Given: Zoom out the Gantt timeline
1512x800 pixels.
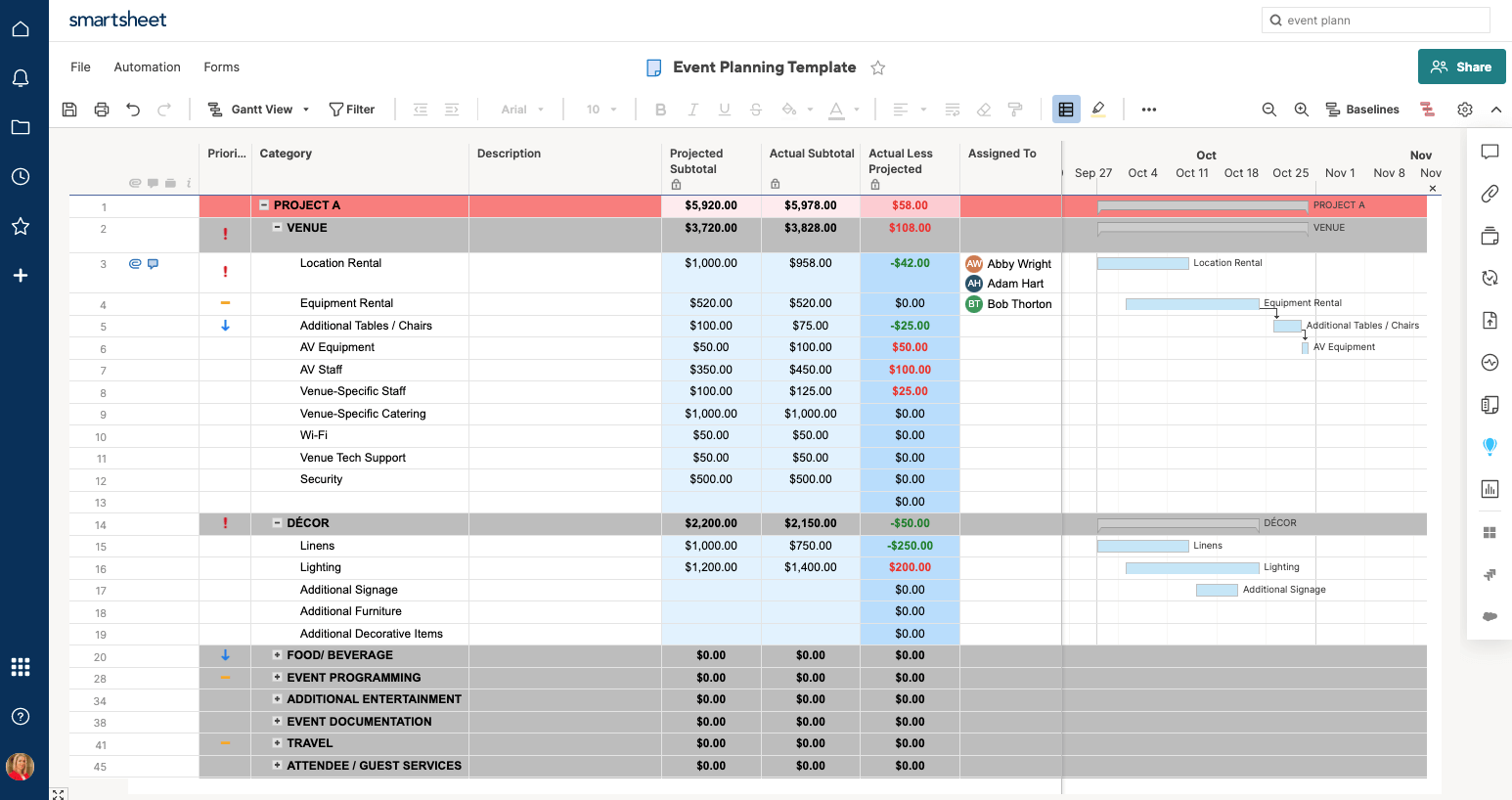Looking at the screenshot, I should click(x=1268, y=110).
